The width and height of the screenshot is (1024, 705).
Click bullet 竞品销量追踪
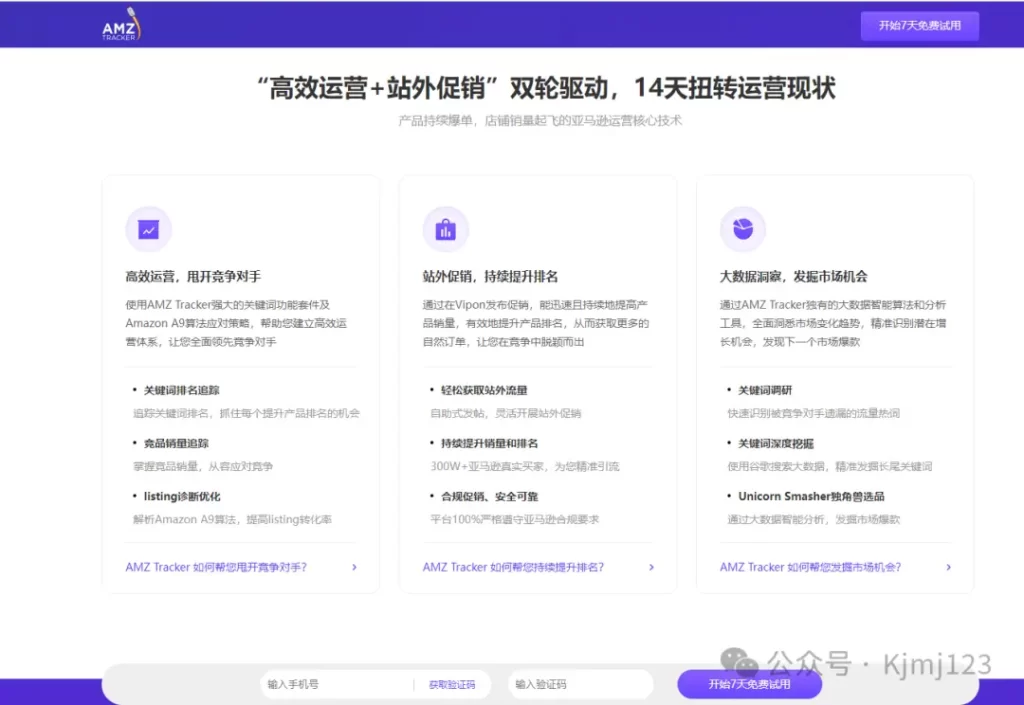click(176, 443)
